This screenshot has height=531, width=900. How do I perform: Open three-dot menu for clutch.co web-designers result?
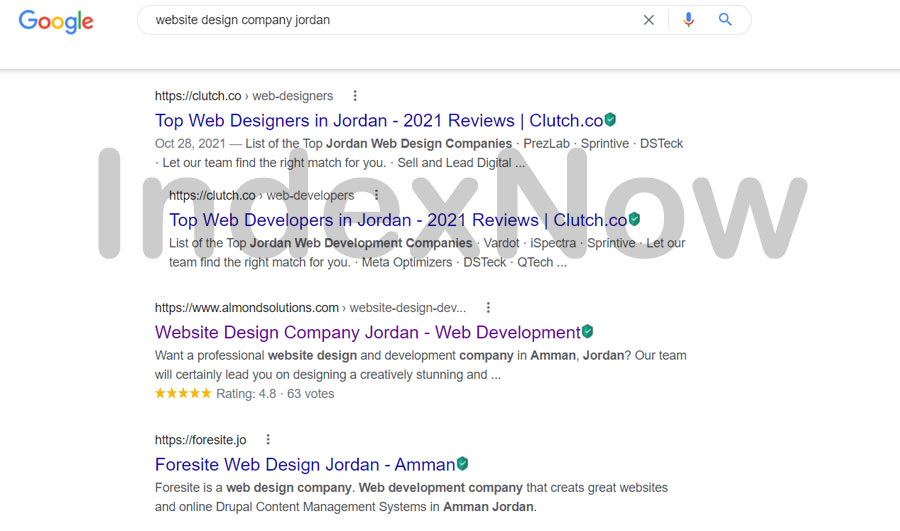[355, 96]
